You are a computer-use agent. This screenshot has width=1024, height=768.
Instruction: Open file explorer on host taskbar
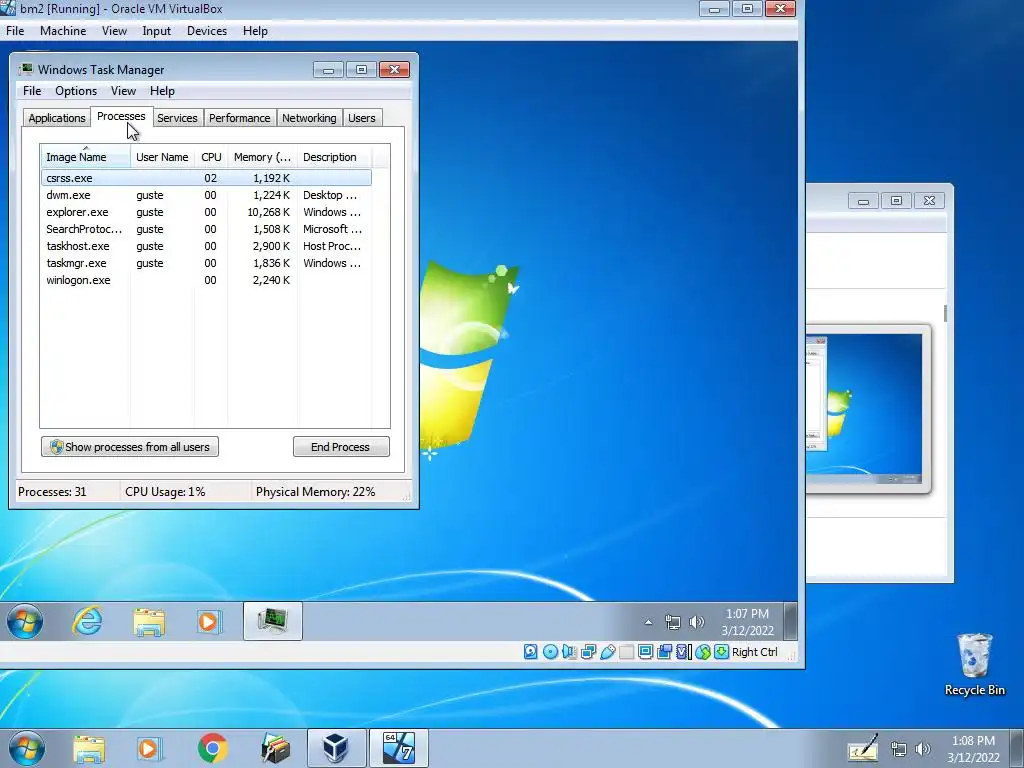click(x=89, y=749)
